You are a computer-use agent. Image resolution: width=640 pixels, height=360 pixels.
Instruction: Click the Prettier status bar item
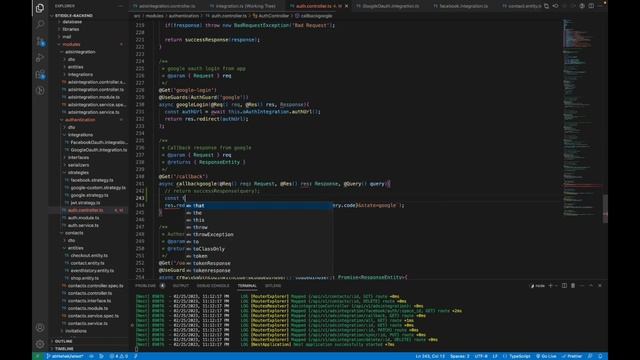[x=572, y=356]
